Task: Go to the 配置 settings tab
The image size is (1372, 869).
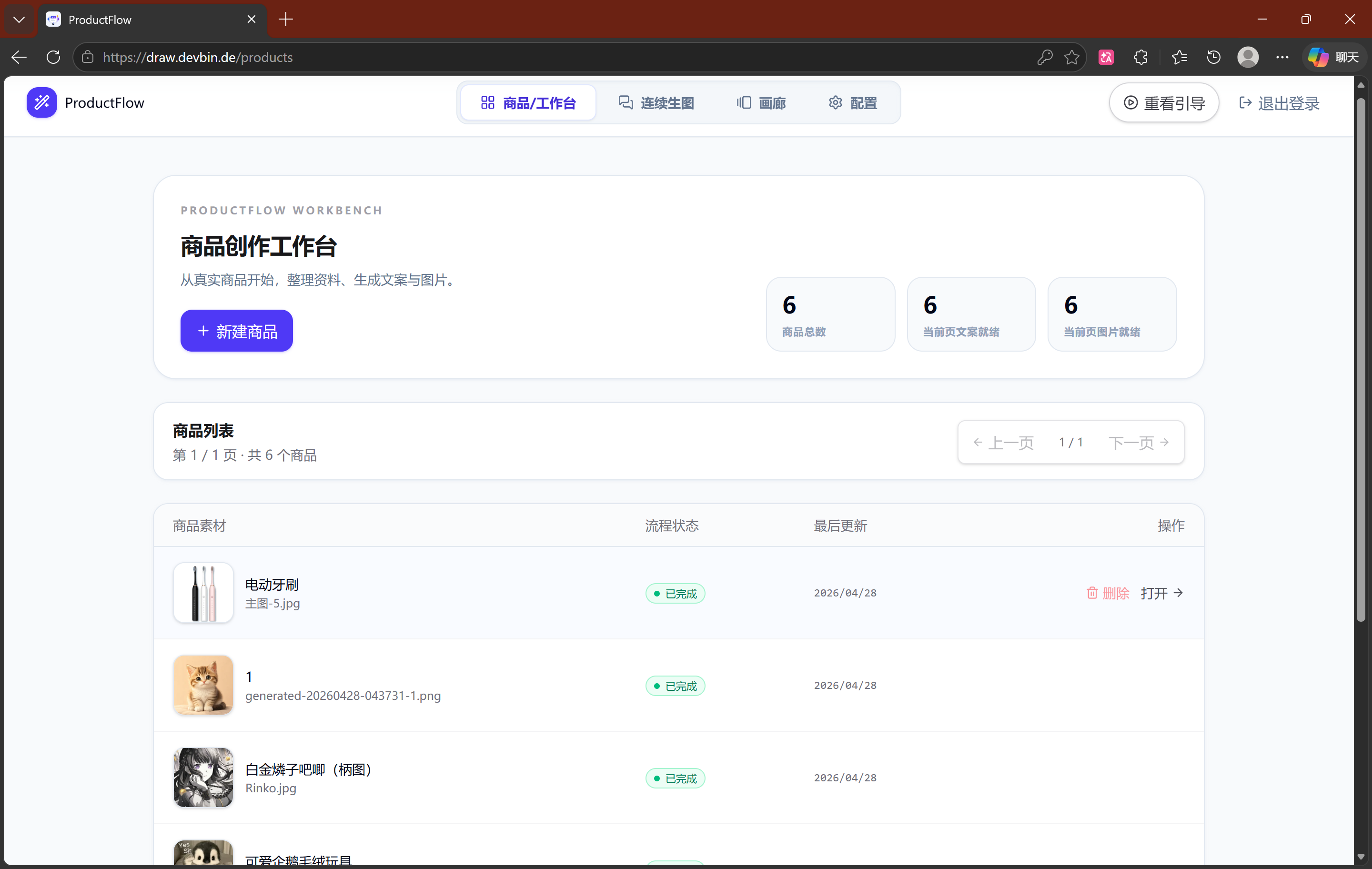Action: tap(853, 103)
